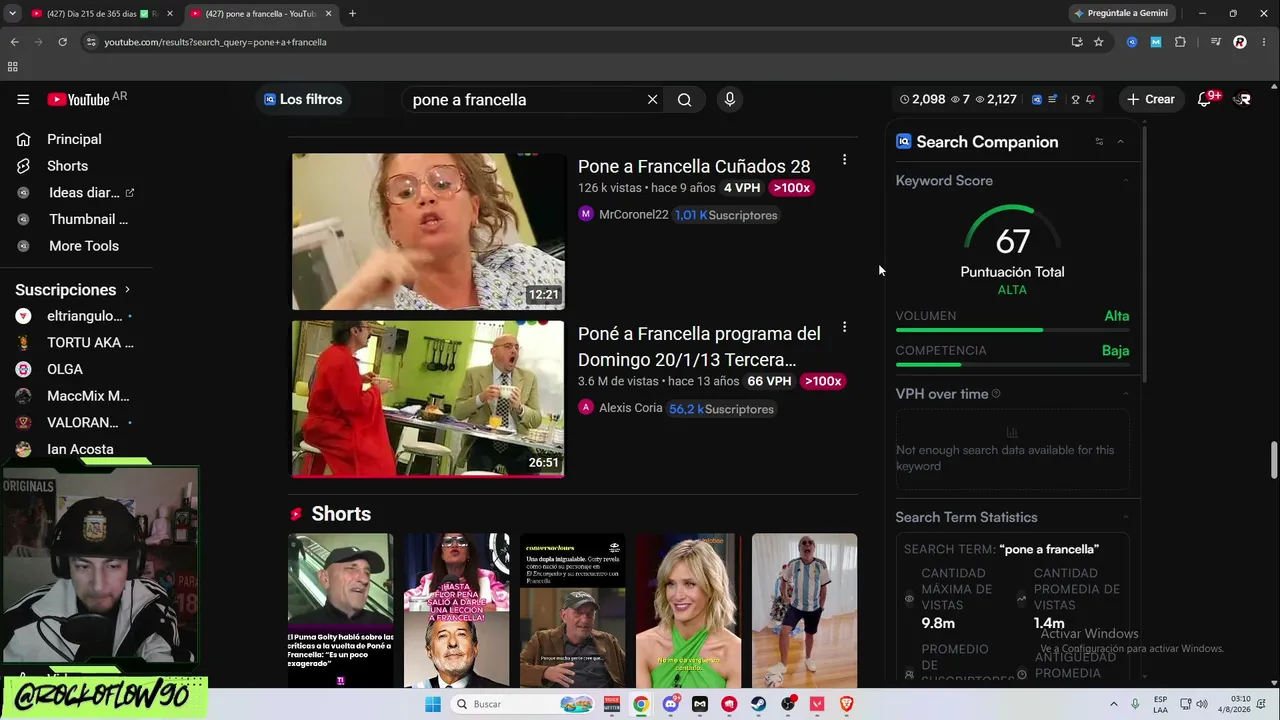Open options for Pone a Francella Cuñados 28
Screen dimensions: 1280x720
pyautogui.click(x=844, y=160)
